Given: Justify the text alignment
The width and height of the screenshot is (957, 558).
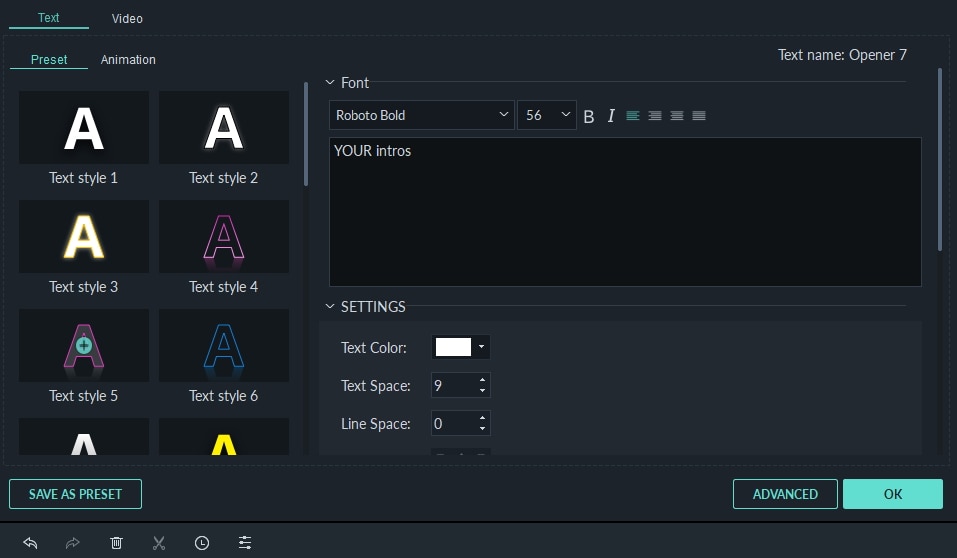Looking at the screenshot, I should (699, 116).
